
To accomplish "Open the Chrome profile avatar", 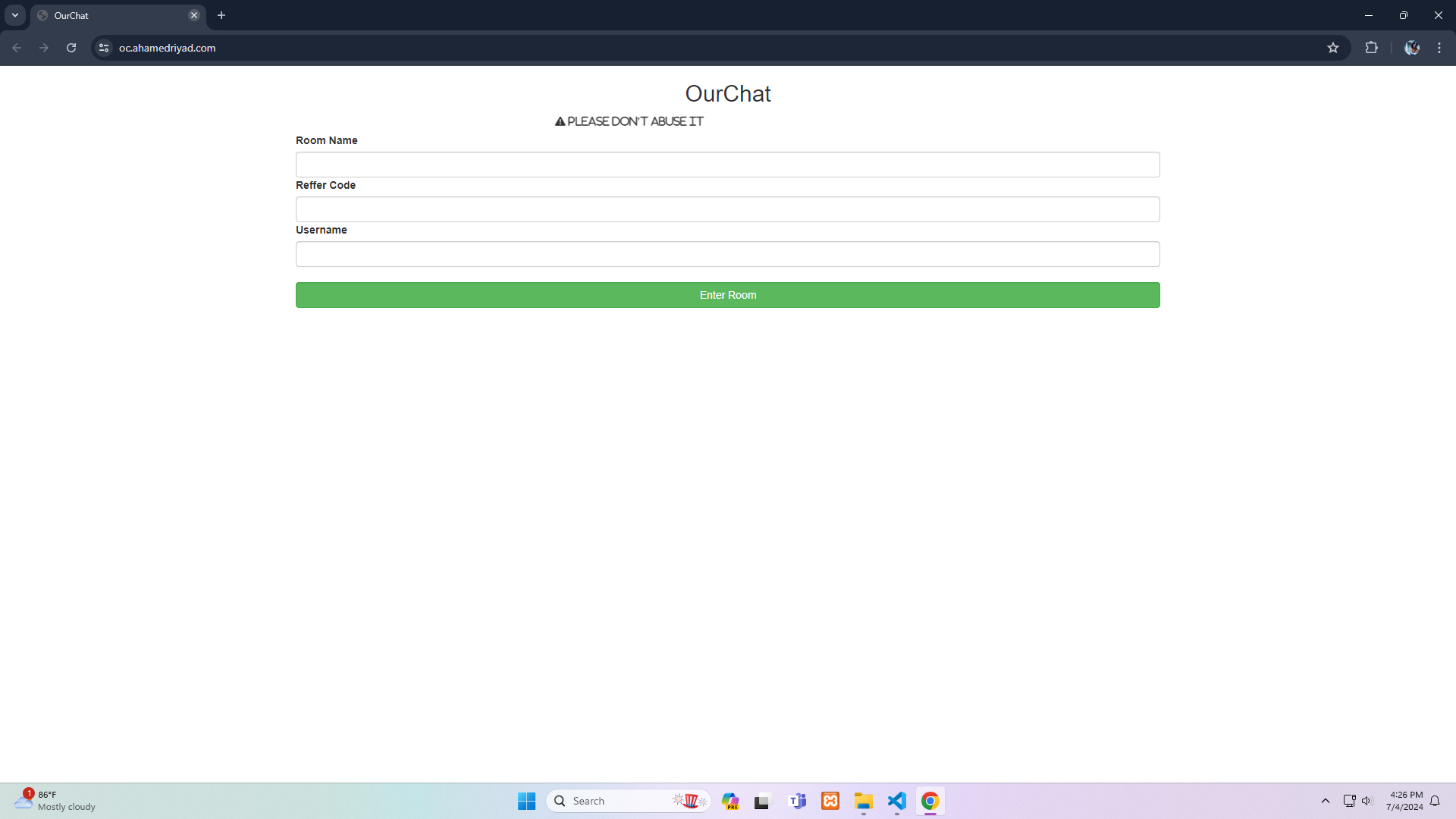I will point(1411,48).
